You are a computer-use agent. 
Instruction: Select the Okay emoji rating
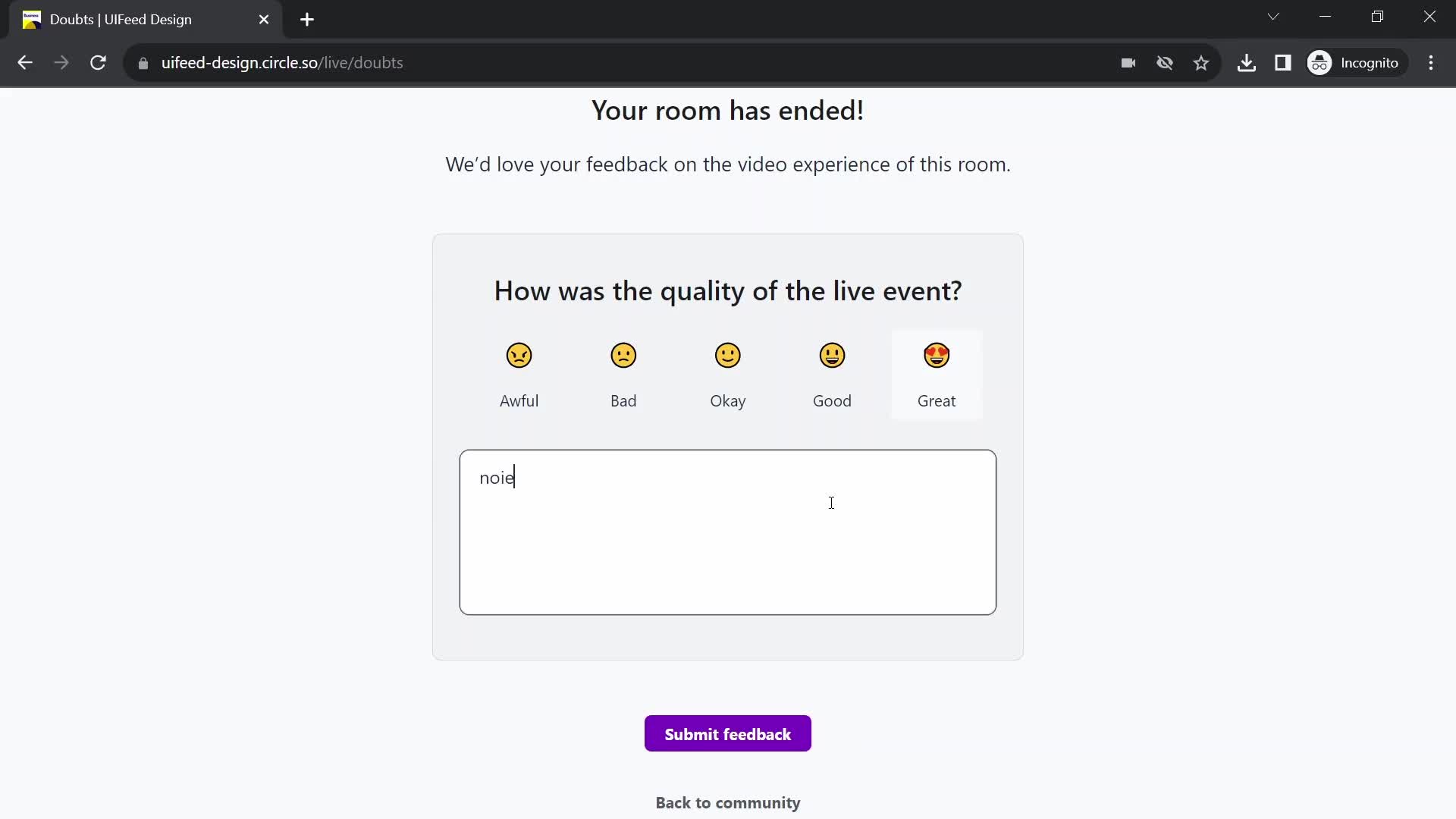click(x=728, y=355)
